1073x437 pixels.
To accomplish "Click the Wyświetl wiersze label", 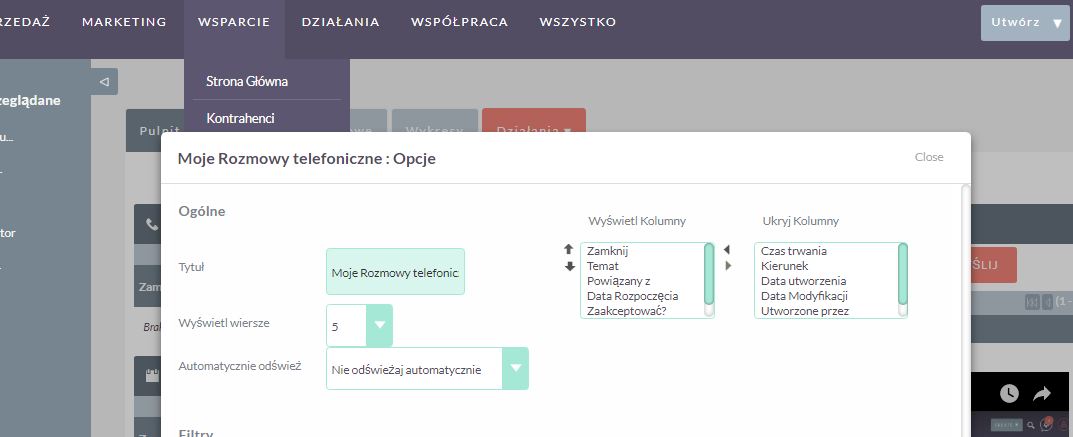I will 224,323.
